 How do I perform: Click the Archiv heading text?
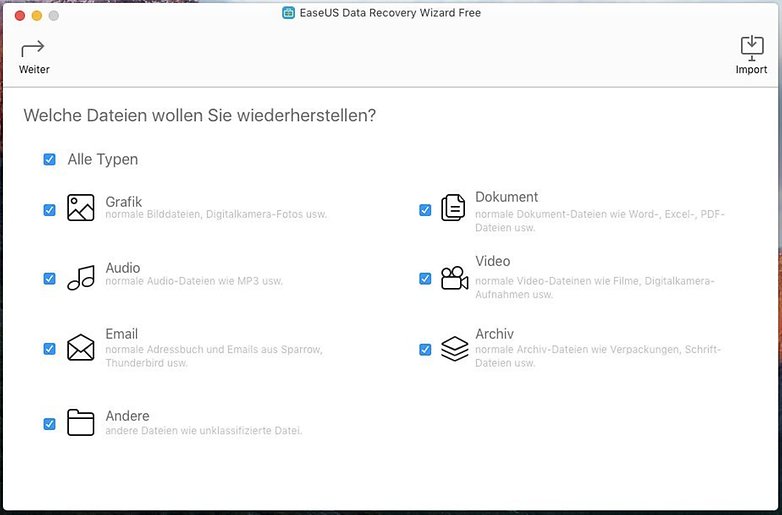point(494,334)
